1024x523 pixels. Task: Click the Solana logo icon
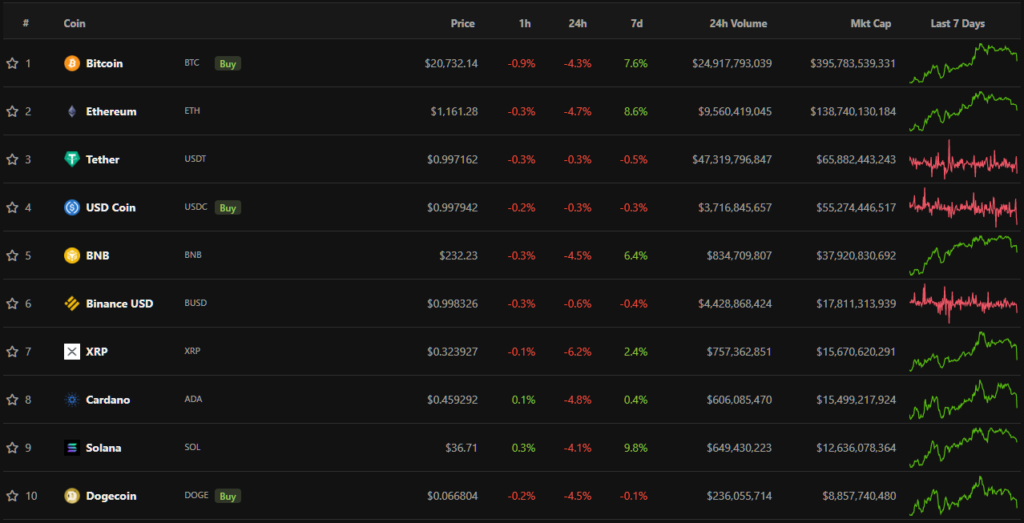click(72, 448)
